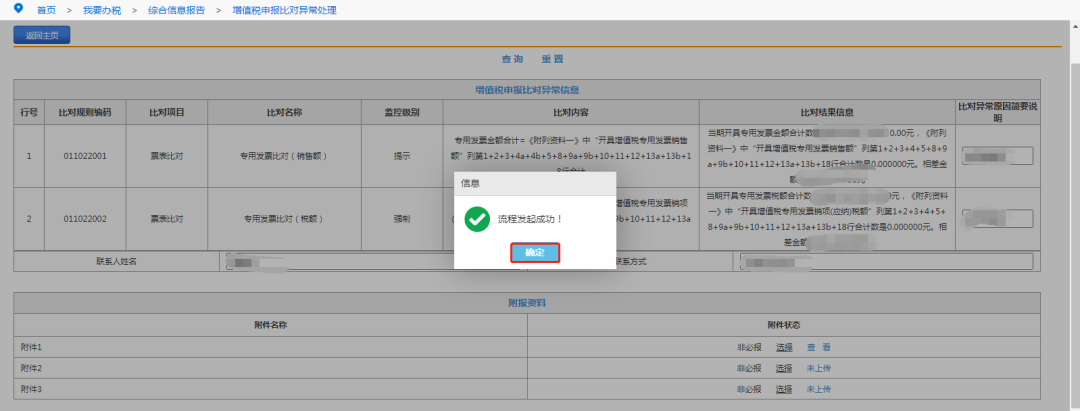Viewport: 1080px width, 411px height.
Task: Click the 查询 link
Action: (512, 59)
